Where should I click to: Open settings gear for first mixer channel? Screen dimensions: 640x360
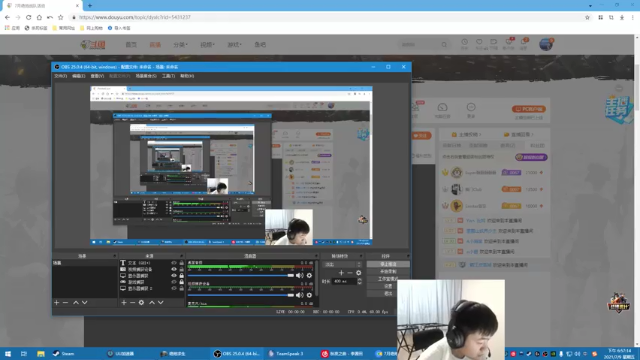pos(309,276)
